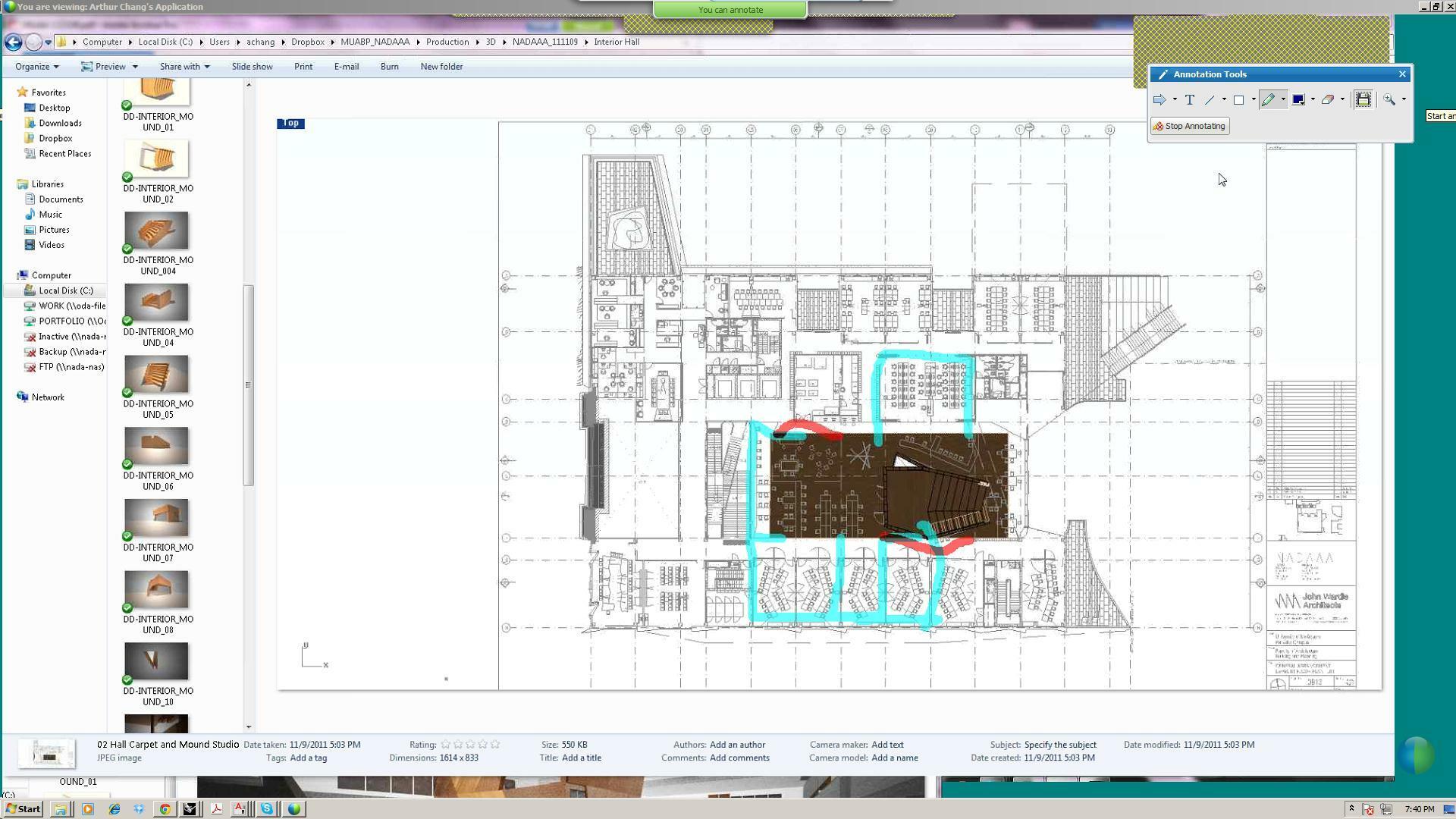Go back with the Explorer back arrow
1456x819 pixels.
13,42
